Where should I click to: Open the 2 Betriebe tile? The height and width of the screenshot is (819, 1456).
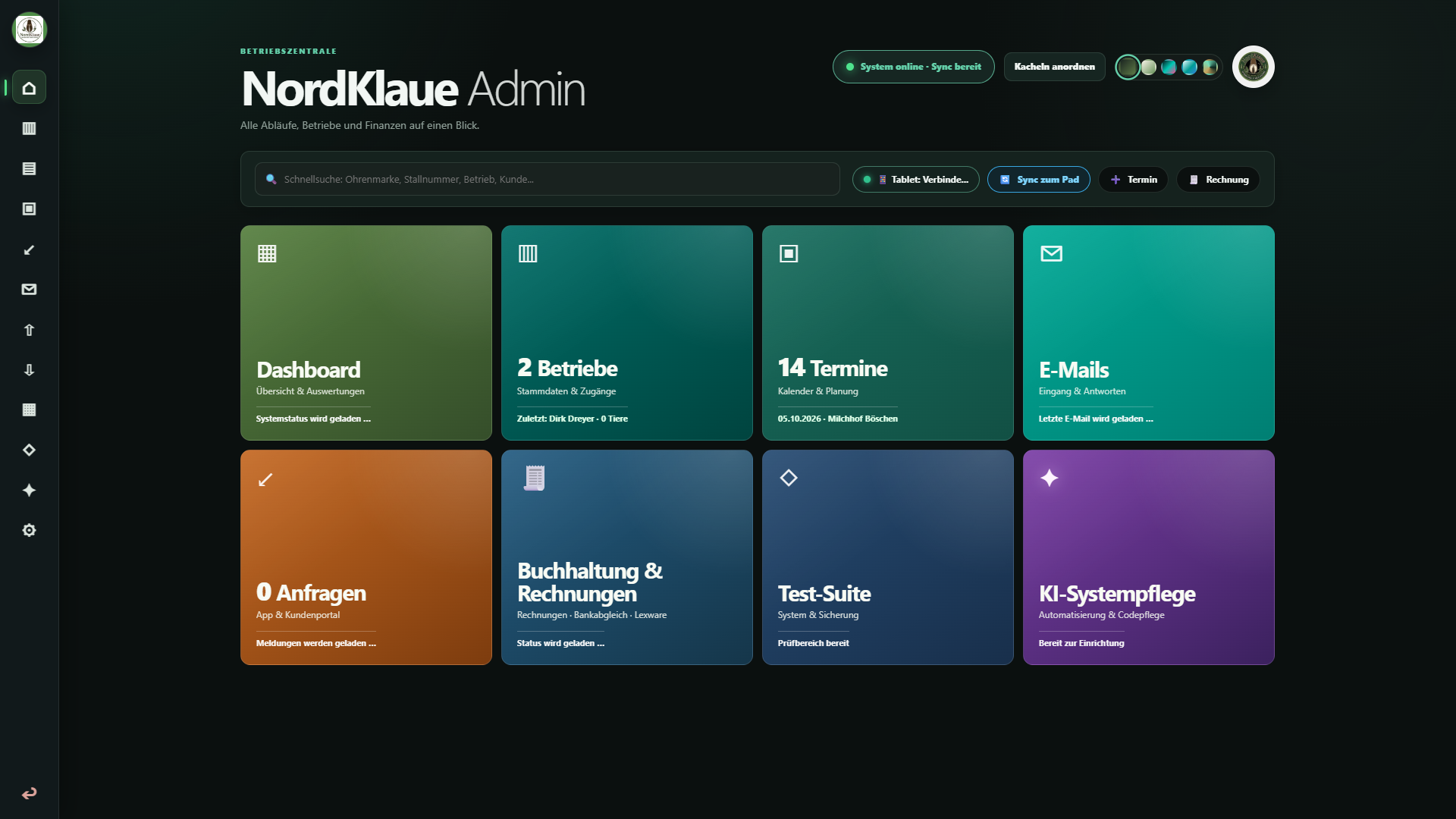point(627,333)
